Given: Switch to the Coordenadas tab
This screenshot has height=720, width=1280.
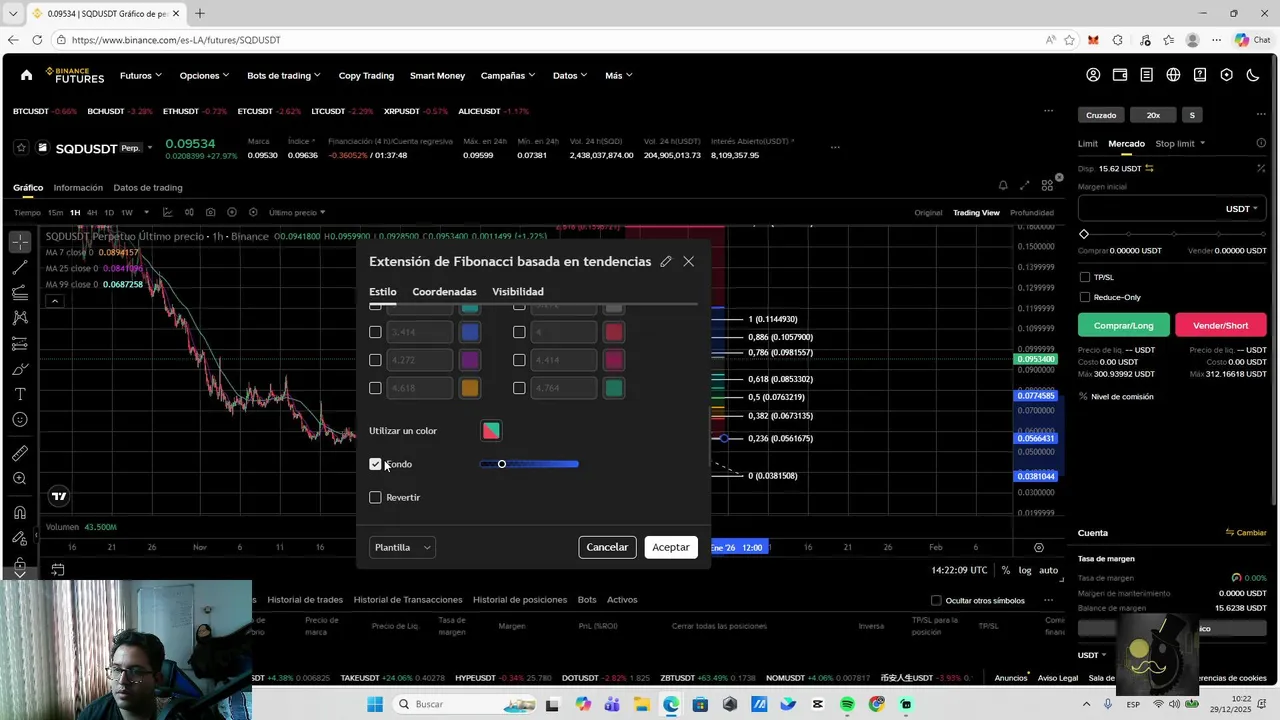Looking at the screenshot, I should click(x=444, y=292).
